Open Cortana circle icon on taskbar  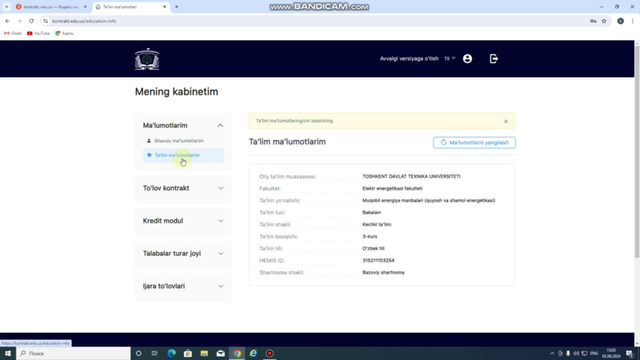(x=138, y=353)
